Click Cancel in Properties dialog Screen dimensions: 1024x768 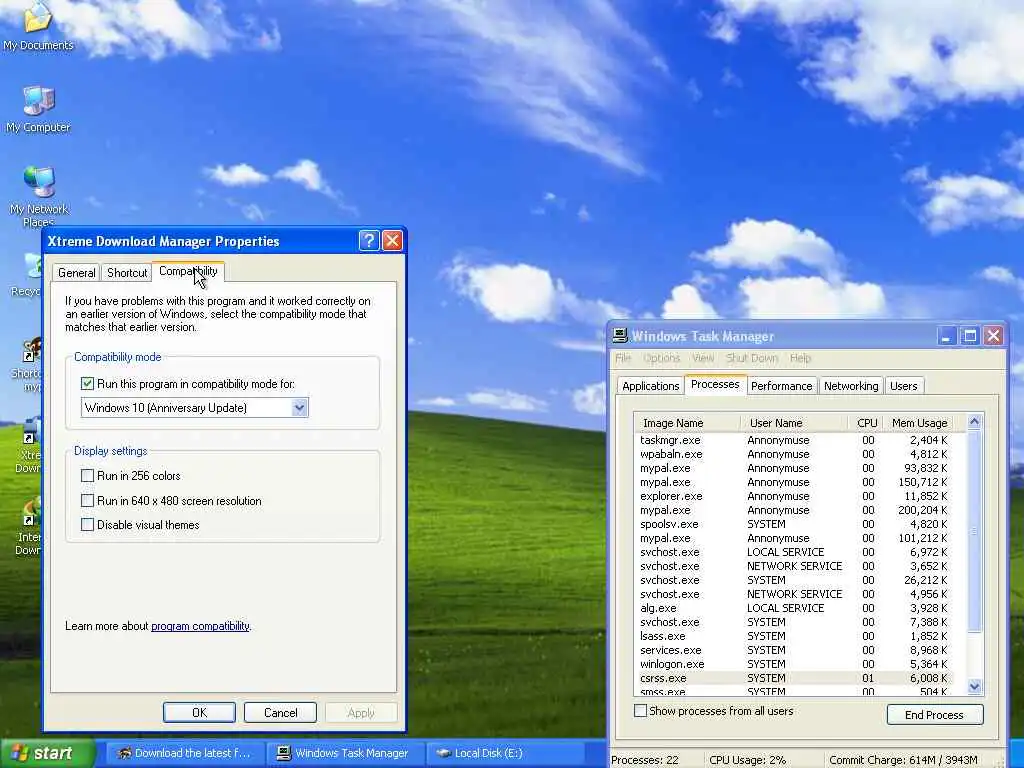280,712
